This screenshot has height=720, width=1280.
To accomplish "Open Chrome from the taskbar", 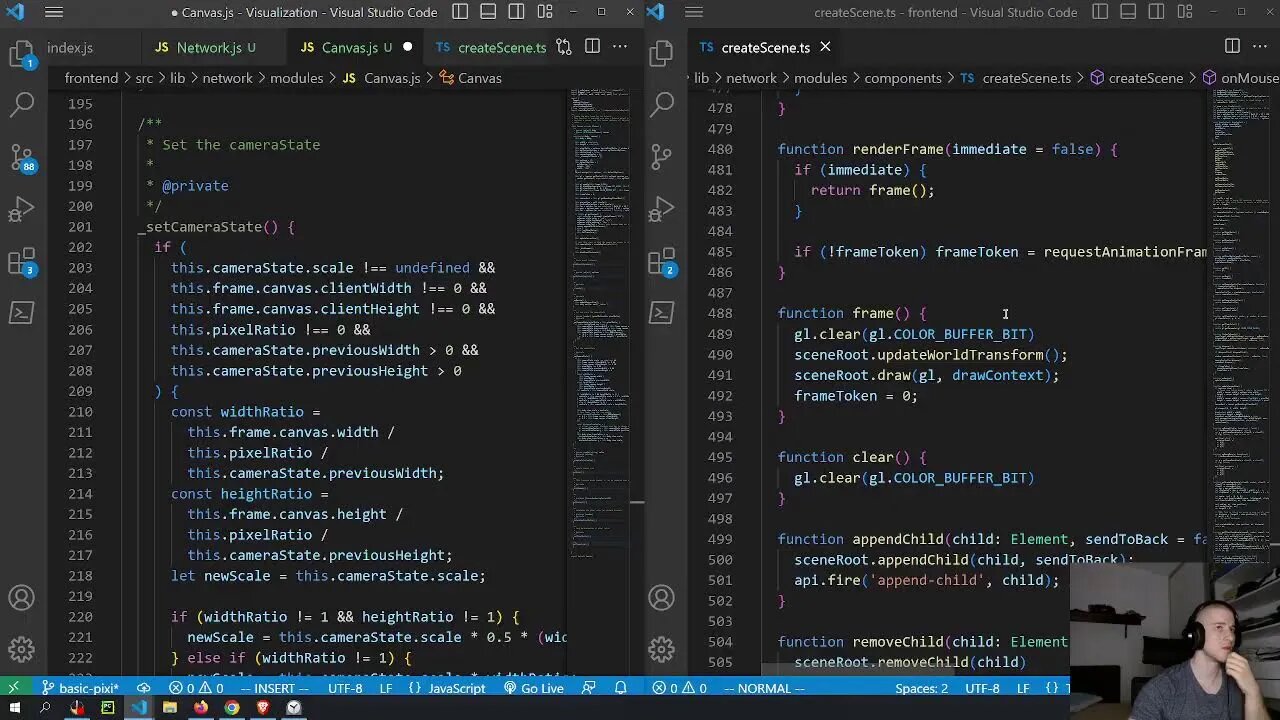I will tap(232, 708).
